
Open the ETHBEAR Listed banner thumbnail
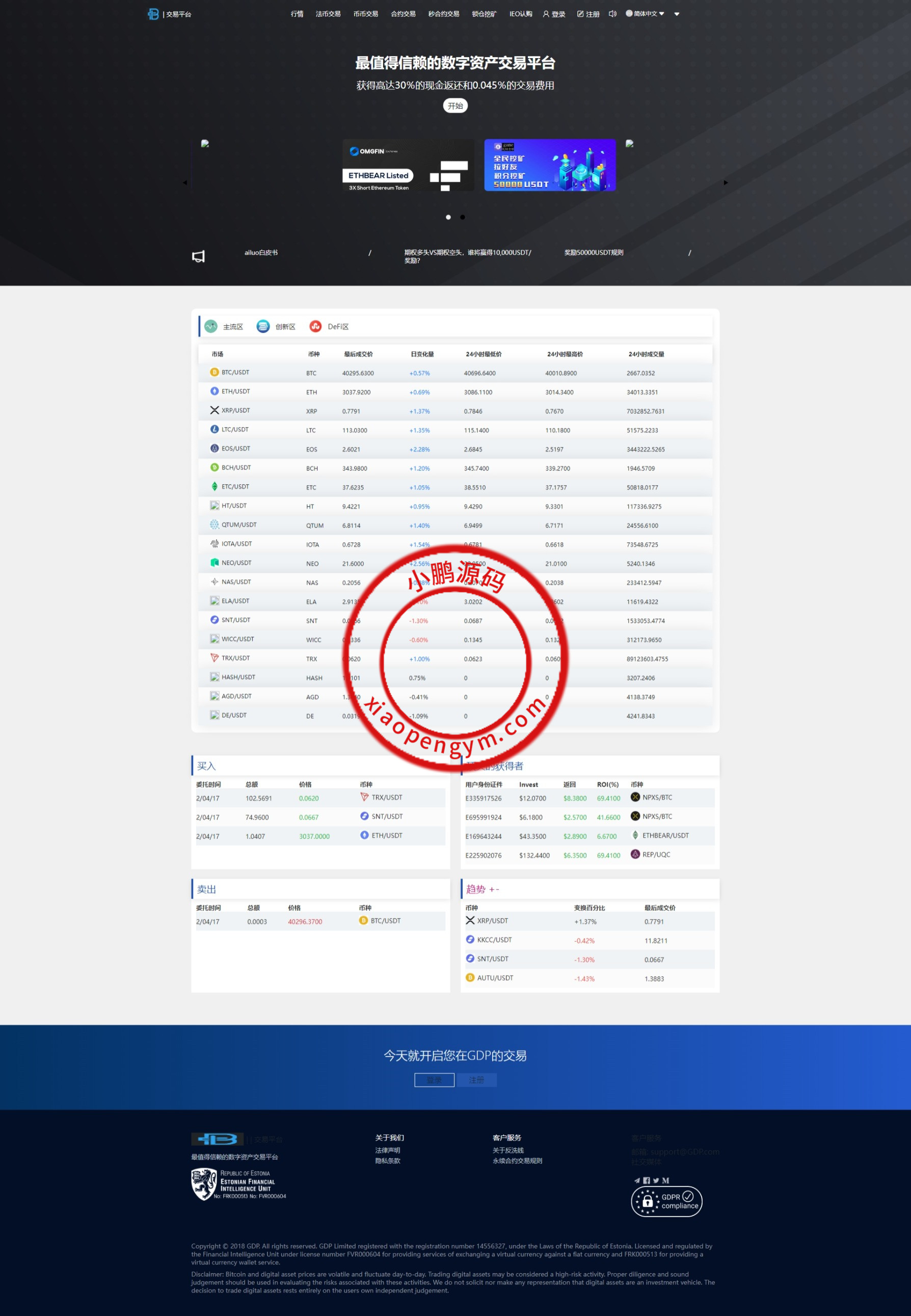tap(408, 166)
